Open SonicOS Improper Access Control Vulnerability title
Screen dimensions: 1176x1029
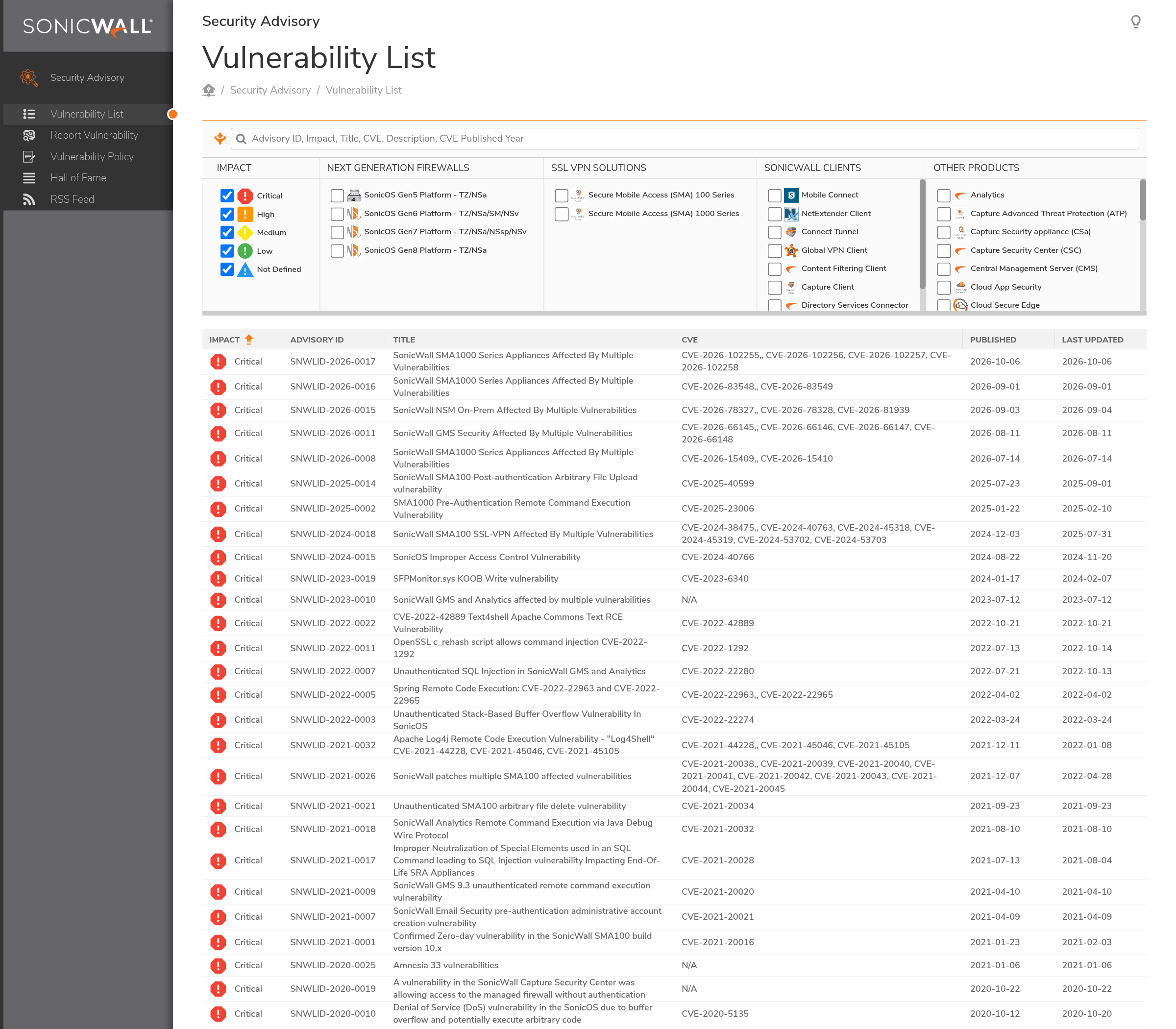pos(487,557)
